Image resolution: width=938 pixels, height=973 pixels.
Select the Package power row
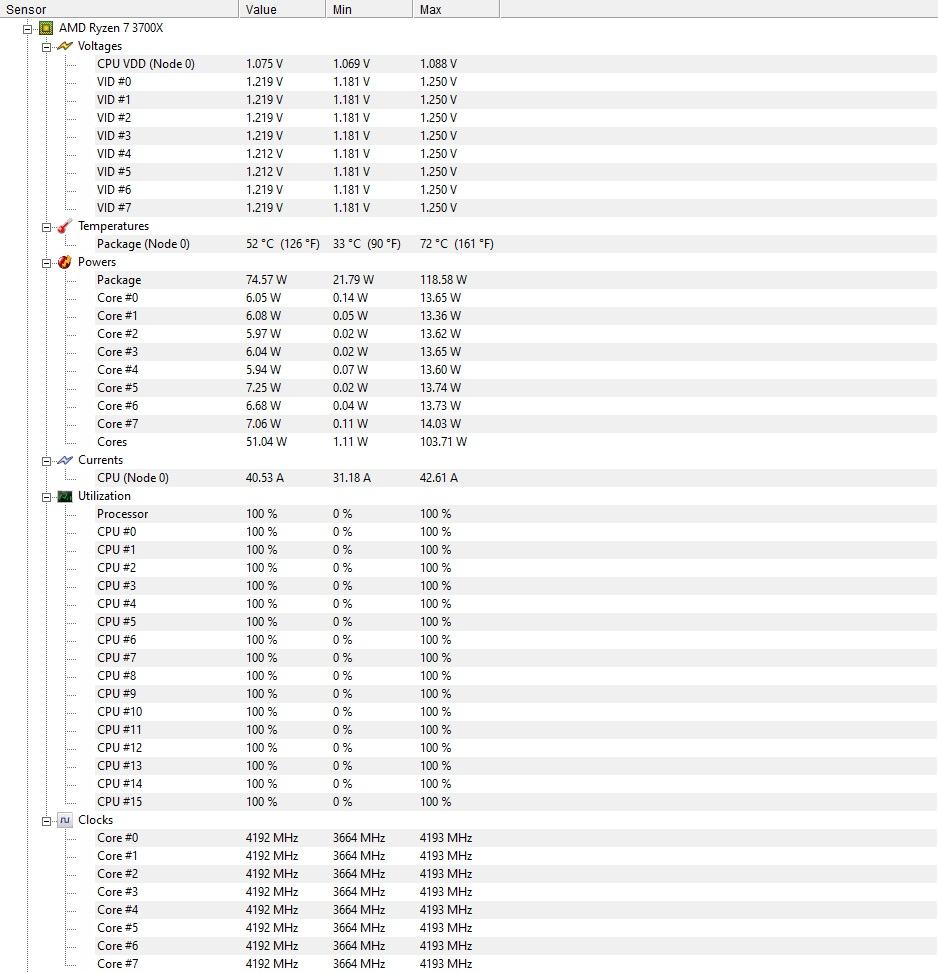[x=515, y=280]
